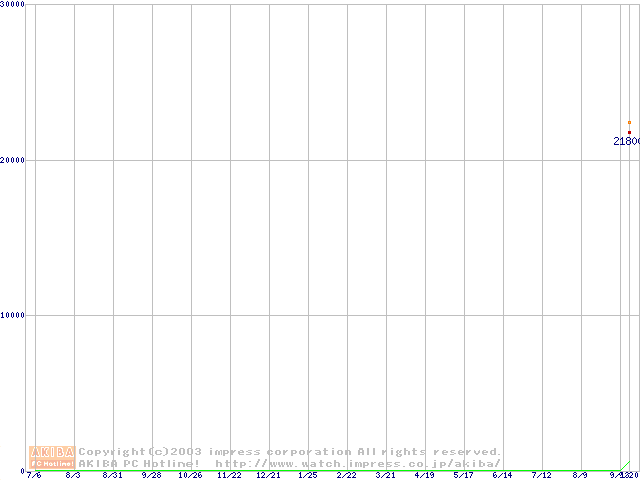Viewport: 640px width, 480px height.
Task: Click the AKIBA PC Hotline logo
Action: pos(52,457)
